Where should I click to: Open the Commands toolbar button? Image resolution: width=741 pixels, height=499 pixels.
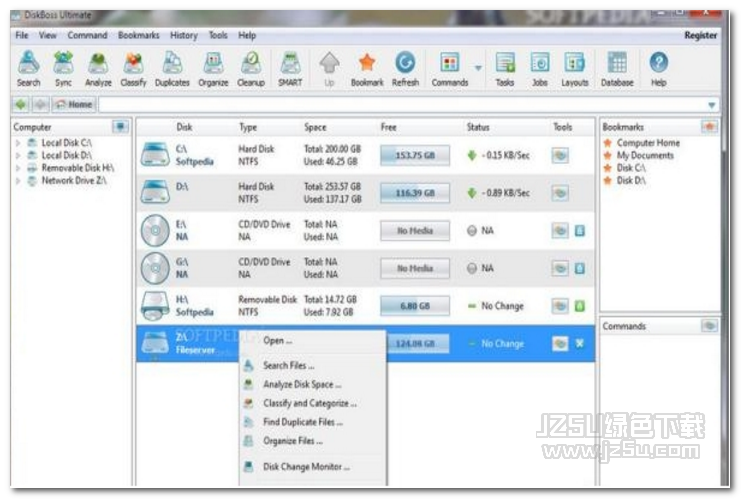pyautogui.click(x=449, y=69)
